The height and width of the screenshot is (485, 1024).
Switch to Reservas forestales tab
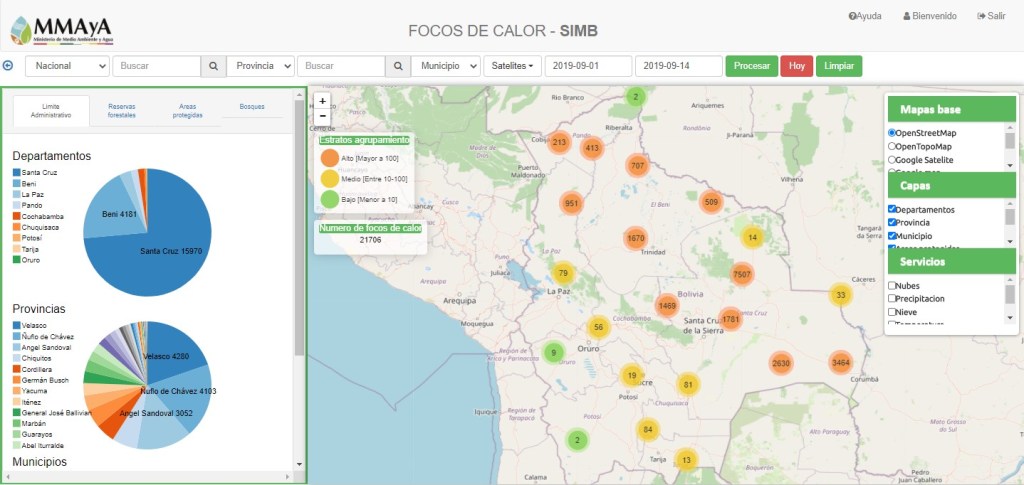click(121, 110)
